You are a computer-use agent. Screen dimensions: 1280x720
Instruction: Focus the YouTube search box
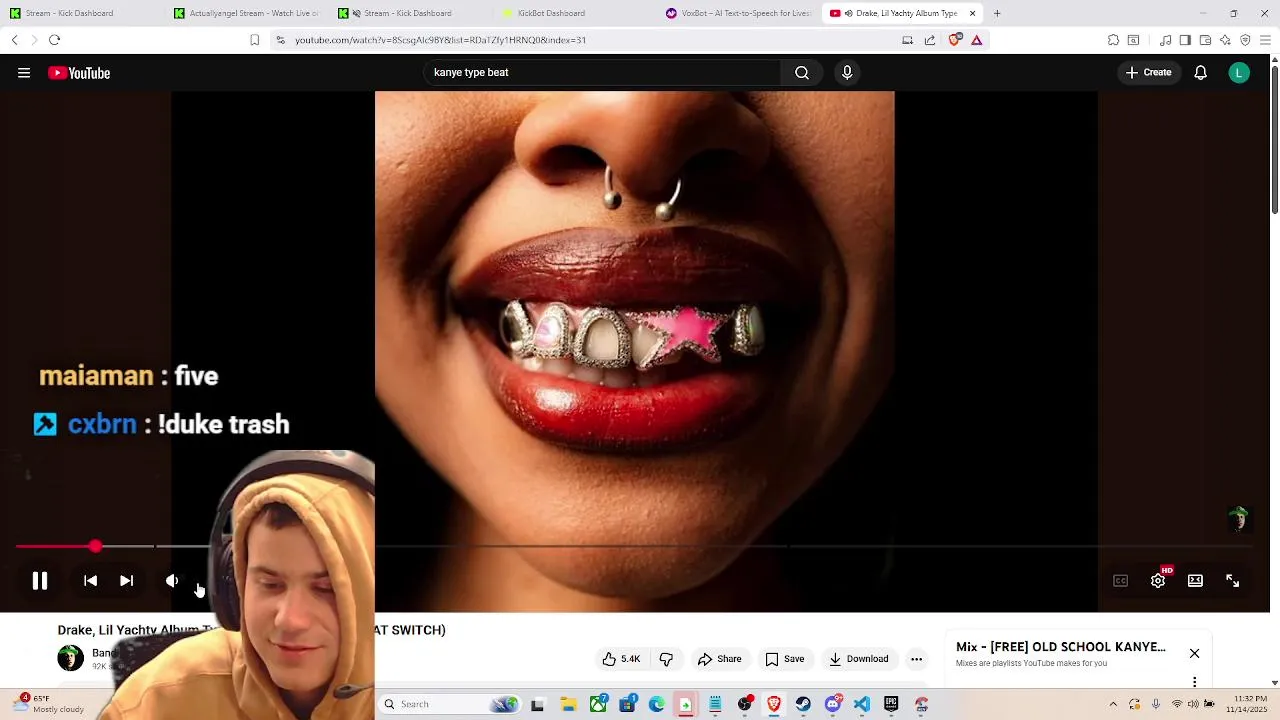(602, 73)
